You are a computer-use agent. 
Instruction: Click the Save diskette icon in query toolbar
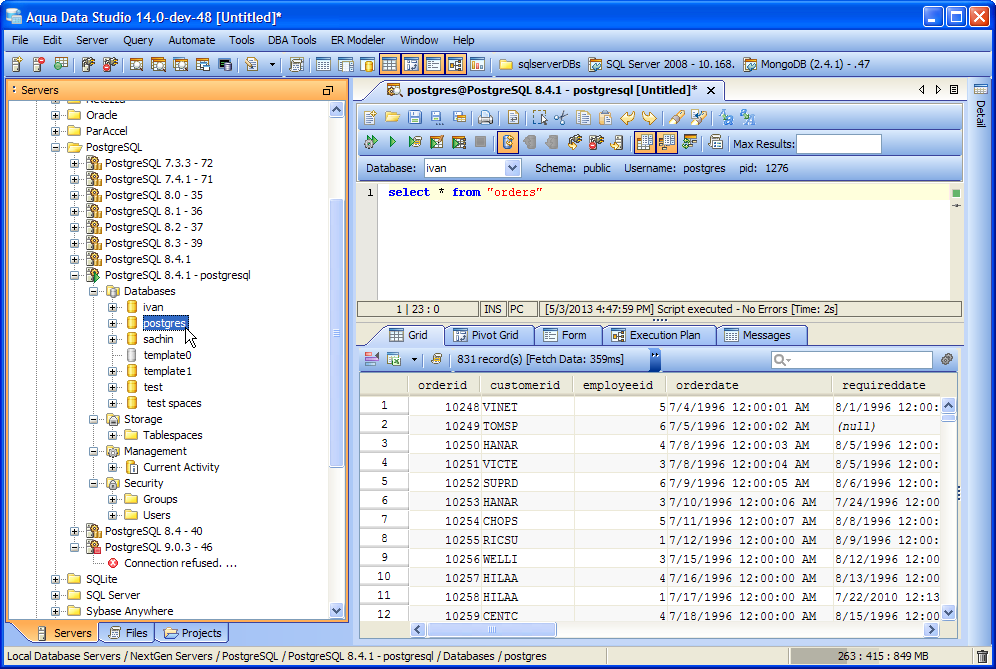pyautogui.click(x=415, y=118)
